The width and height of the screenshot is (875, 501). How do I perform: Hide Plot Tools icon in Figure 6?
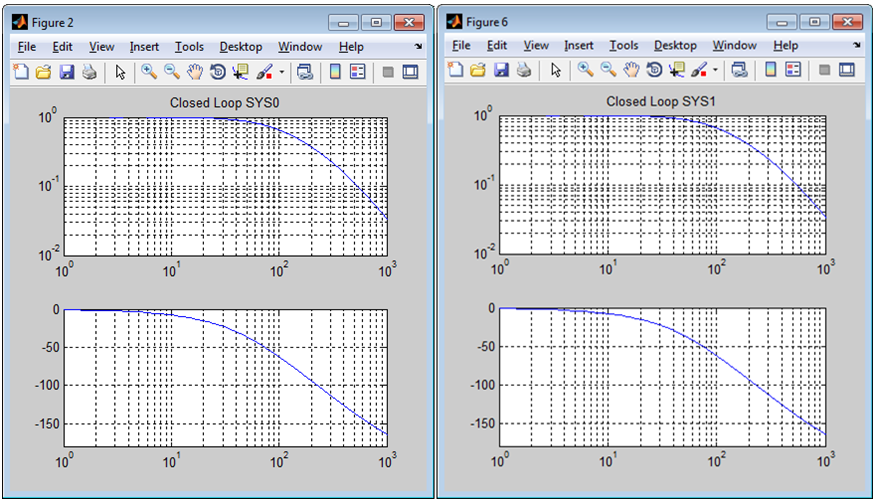[x=824, y=70]
